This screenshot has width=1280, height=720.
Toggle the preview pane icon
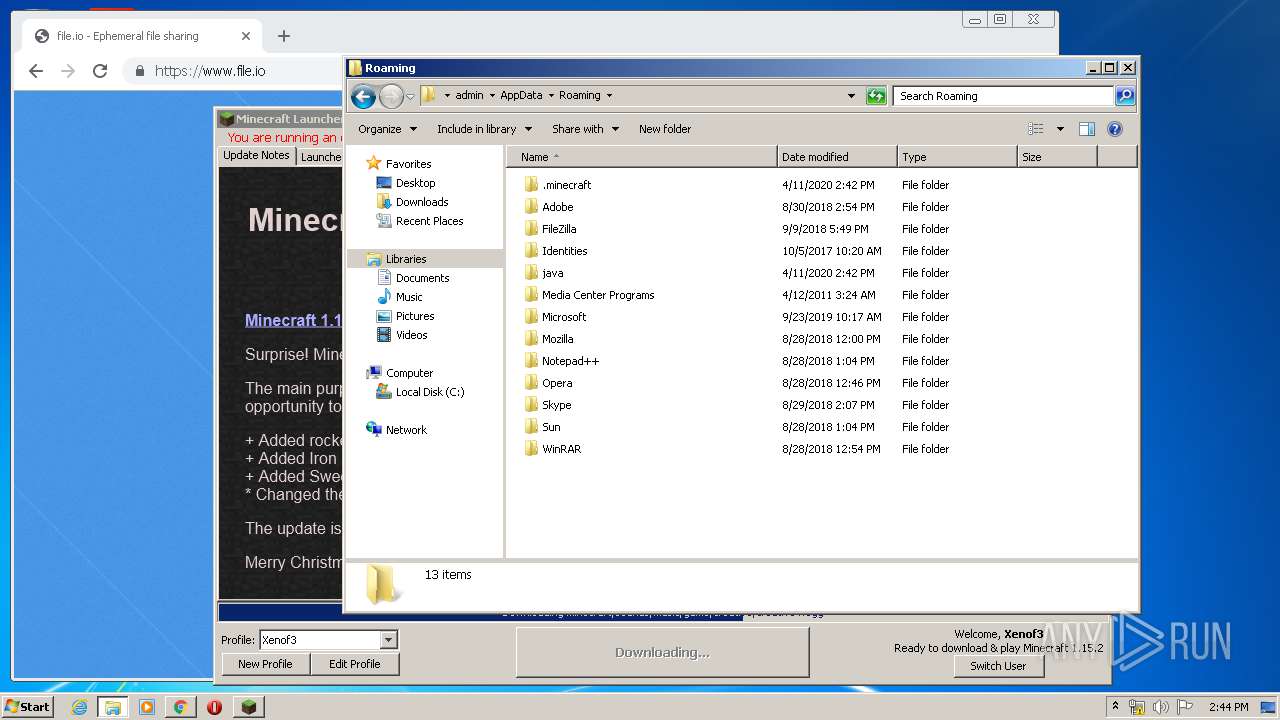(1087, 129)
